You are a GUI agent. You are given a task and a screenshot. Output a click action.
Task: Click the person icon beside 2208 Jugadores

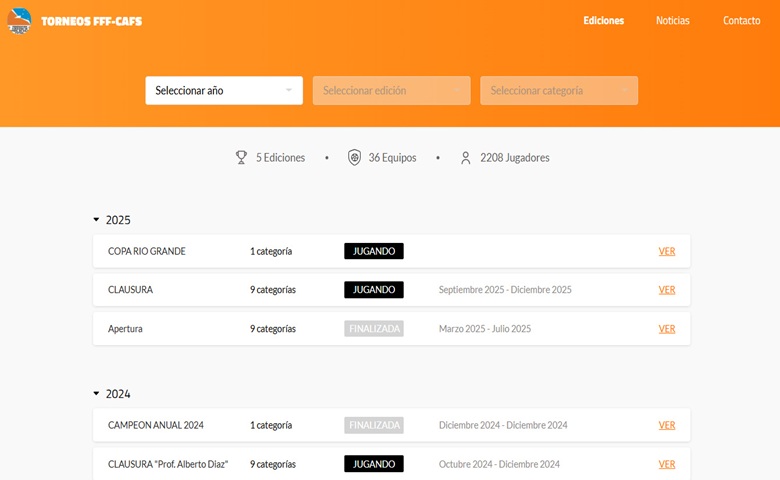tap(466, 158)
